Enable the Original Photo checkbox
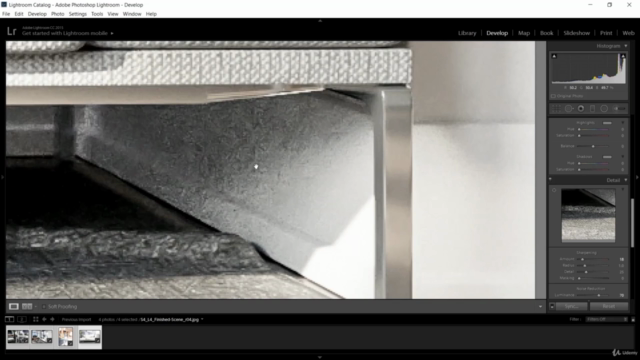640x360 pixels. [553, 96]
